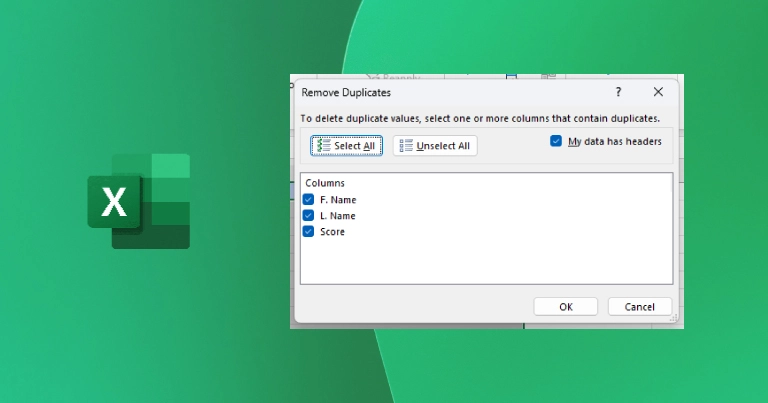Open dialog help with question mark icon

618,92
